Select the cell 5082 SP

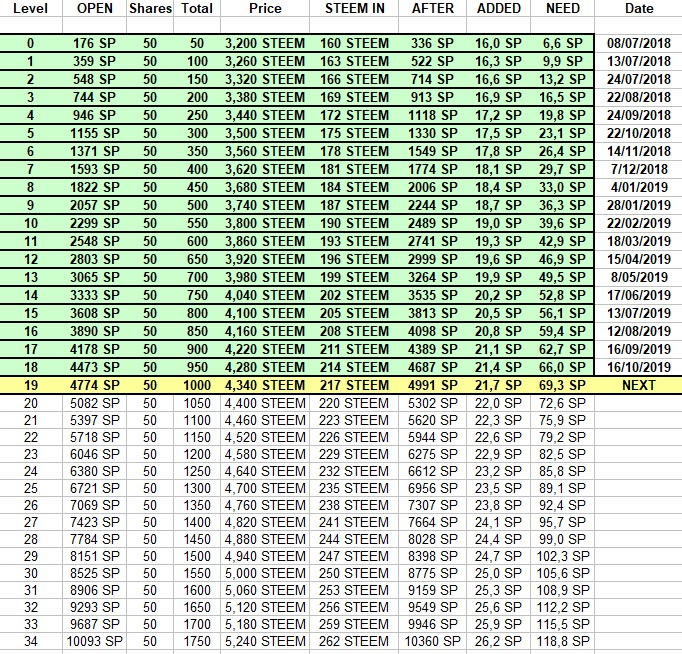pos(94,404)
